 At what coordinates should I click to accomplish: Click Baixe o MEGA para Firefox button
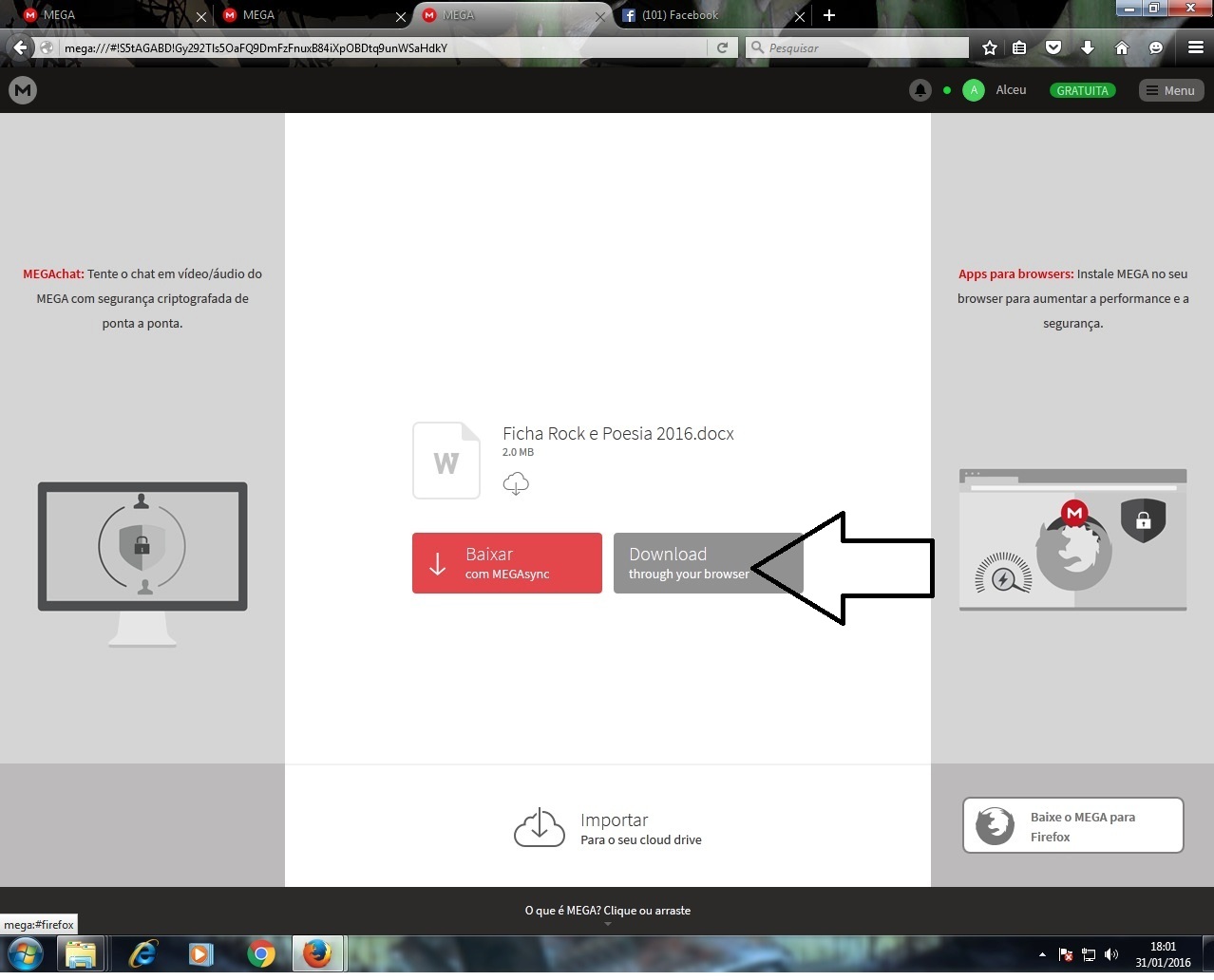1073,825
